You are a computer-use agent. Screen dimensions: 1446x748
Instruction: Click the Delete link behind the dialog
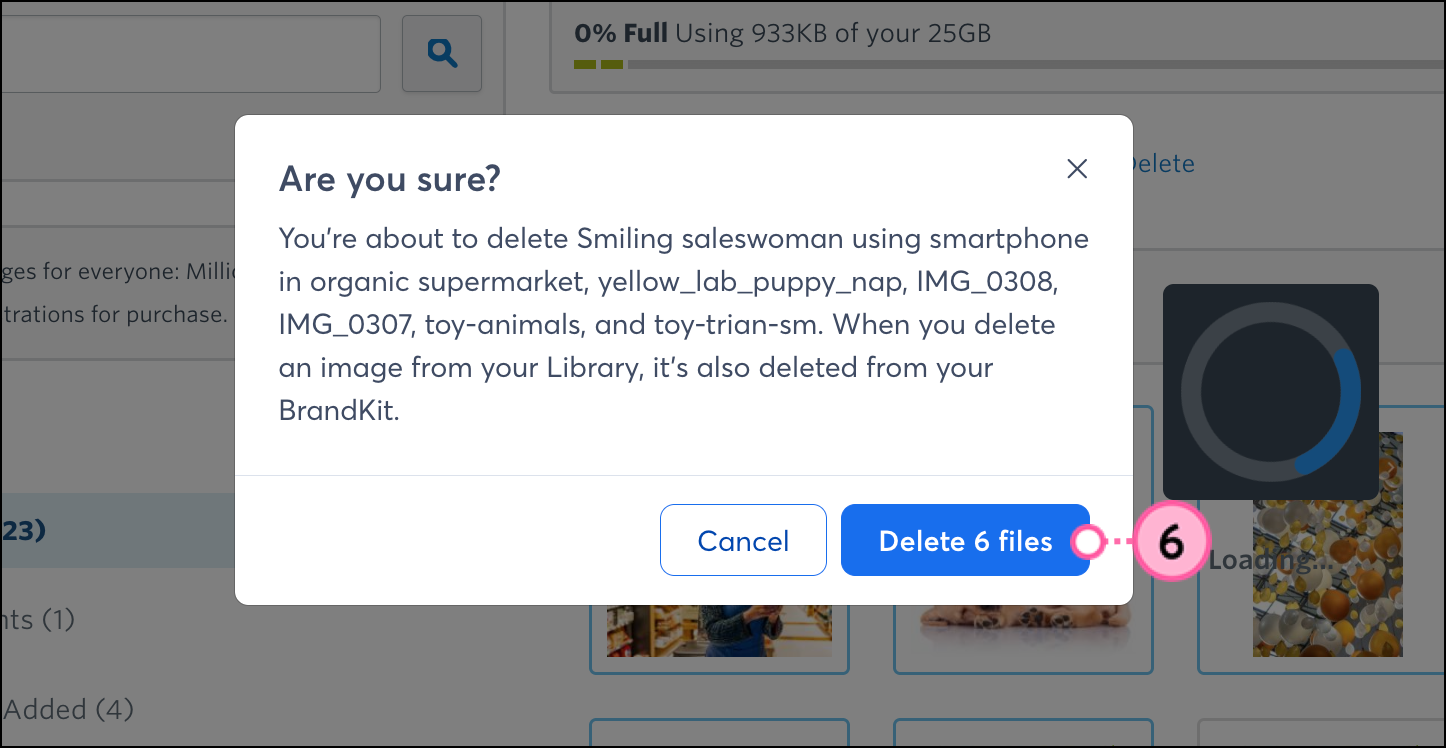click(1162, 163)
